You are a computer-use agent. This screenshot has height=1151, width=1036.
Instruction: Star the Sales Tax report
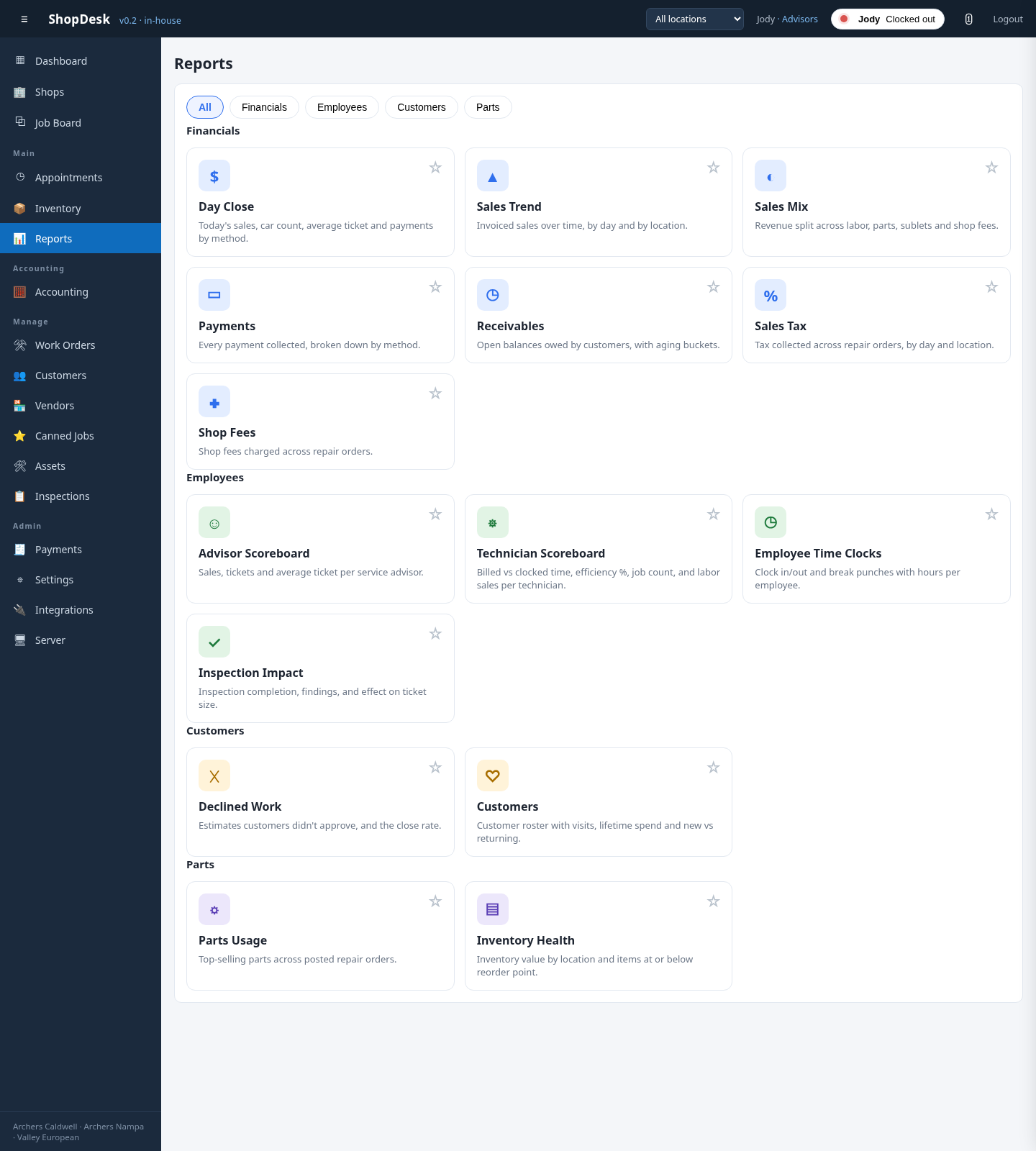991,287
